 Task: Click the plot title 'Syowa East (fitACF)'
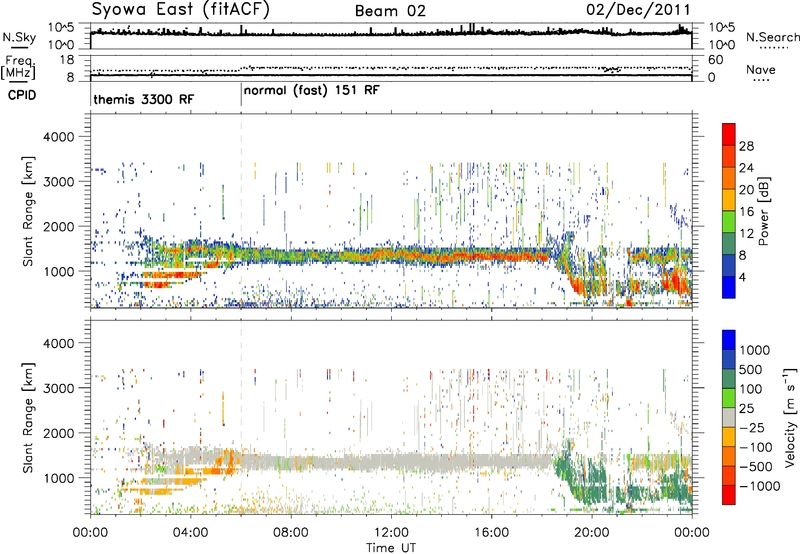[181, 9]
